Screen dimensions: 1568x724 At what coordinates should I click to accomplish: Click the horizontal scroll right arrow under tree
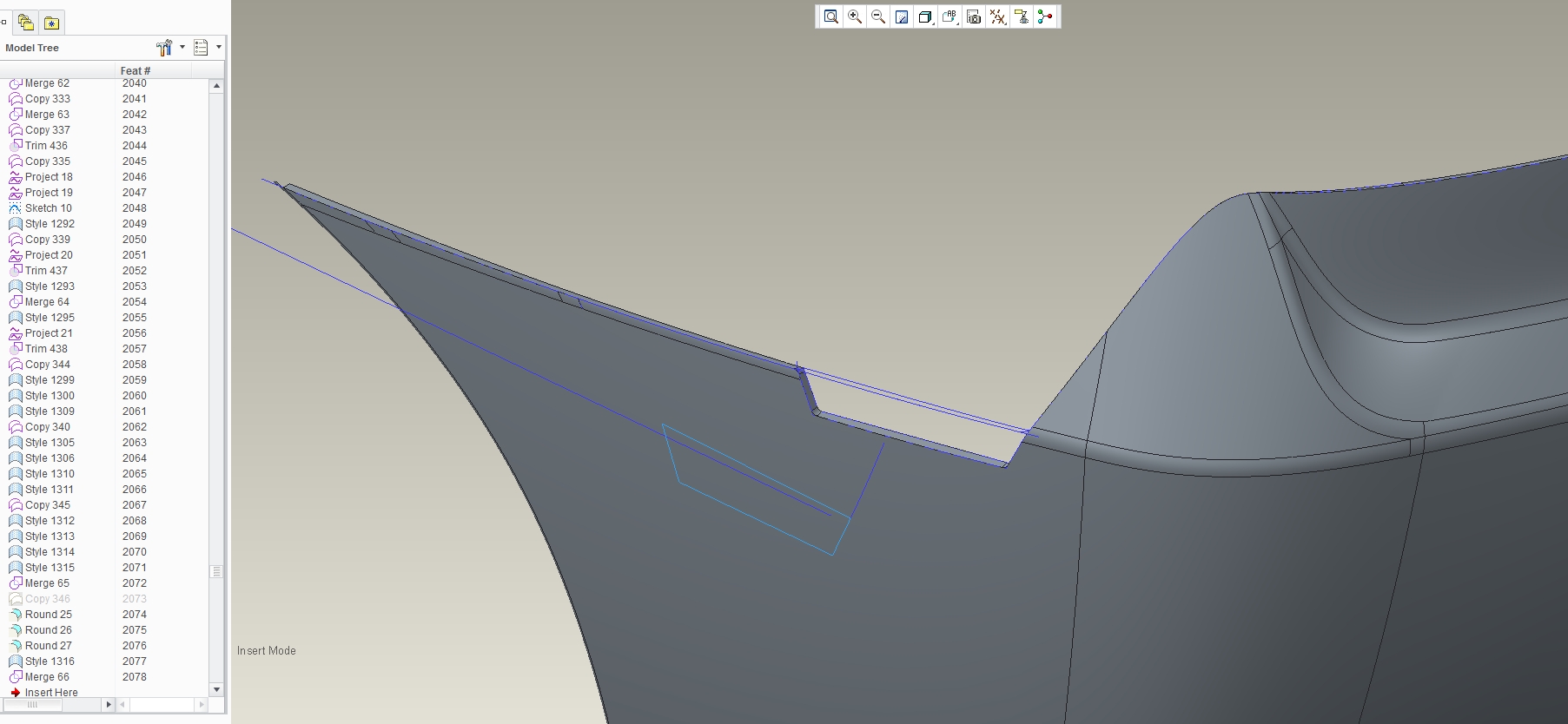pyautogui.click(x=109, y=704)
